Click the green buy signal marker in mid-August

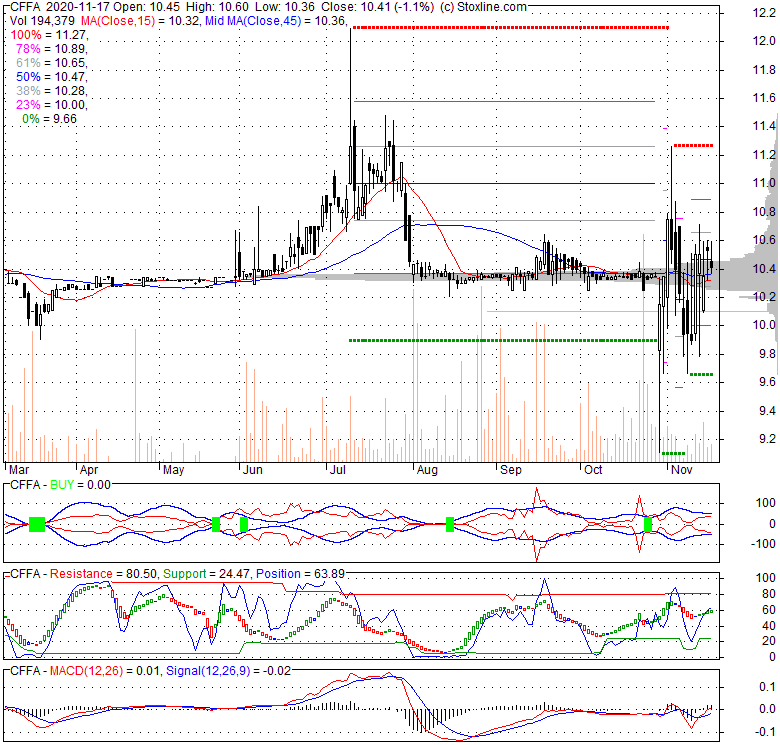coord(450,524)
